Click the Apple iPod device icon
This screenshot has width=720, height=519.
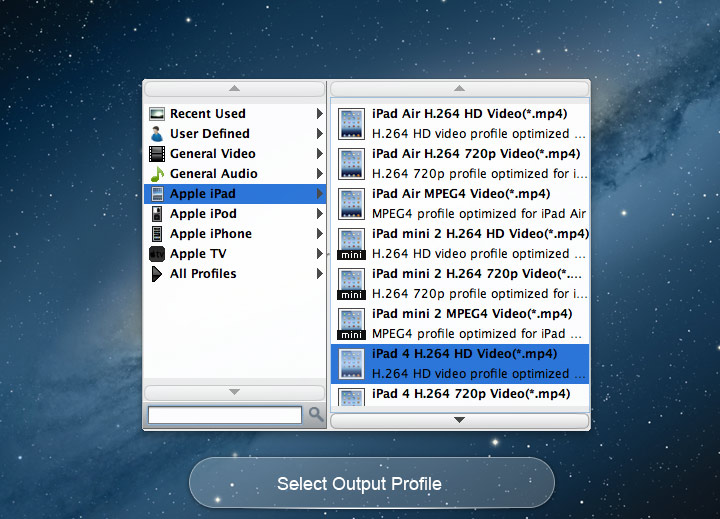click(157, 214)
